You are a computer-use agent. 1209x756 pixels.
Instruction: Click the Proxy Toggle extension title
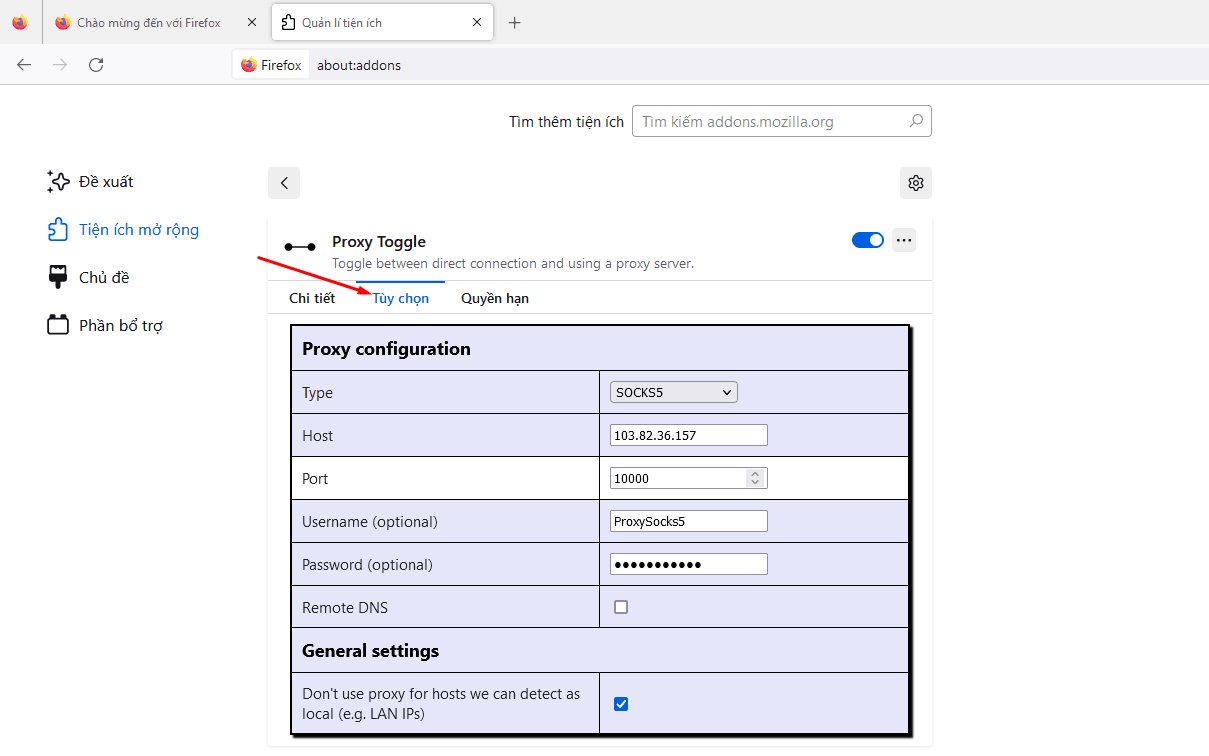coord(379,242)
